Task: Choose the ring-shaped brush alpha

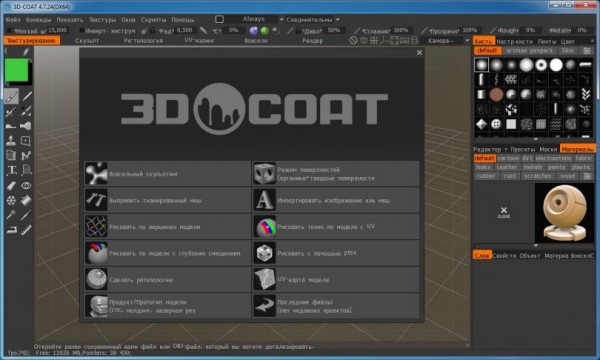Action: point(541,65)
